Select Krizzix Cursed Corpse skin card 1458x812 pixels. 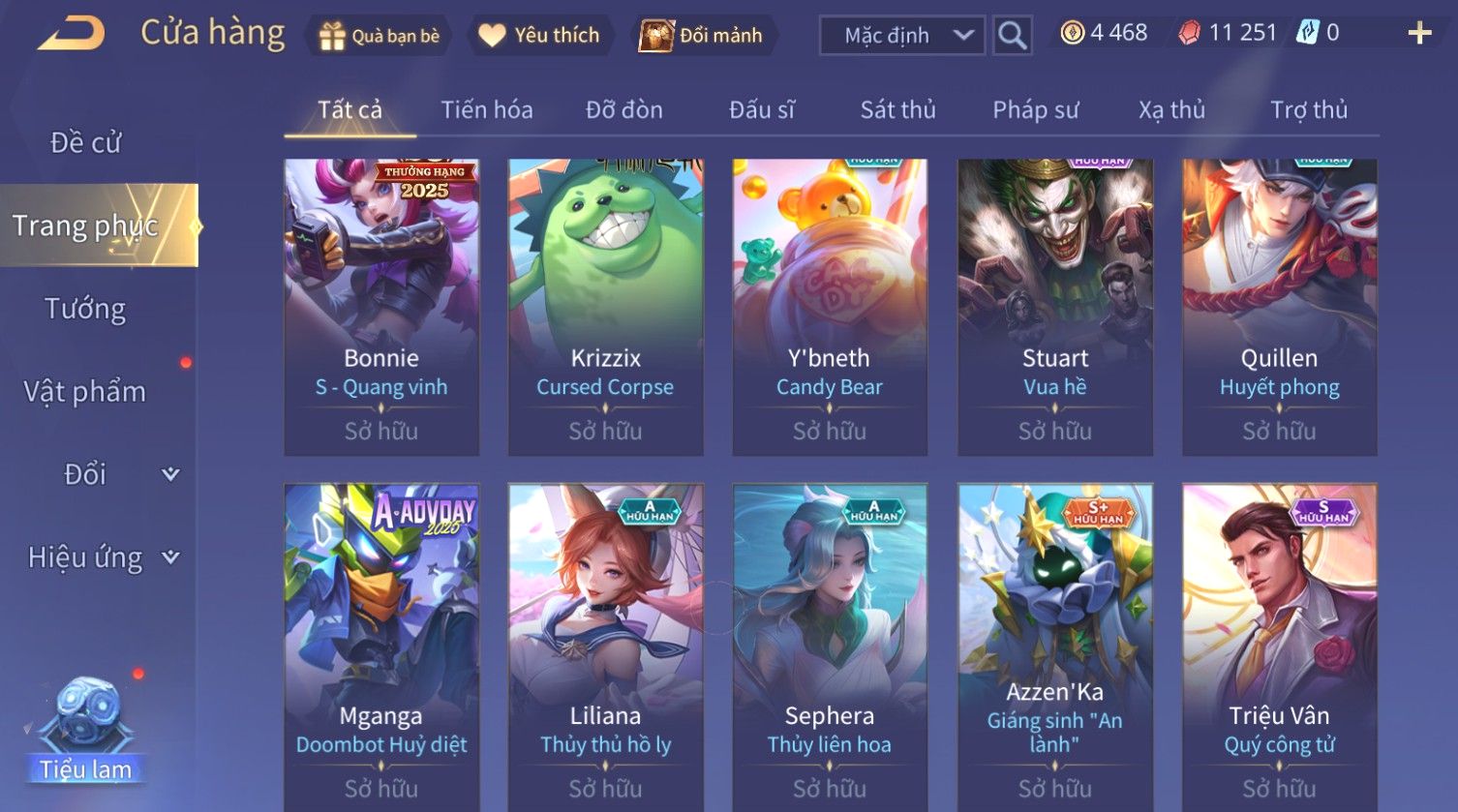click(605, 307)
